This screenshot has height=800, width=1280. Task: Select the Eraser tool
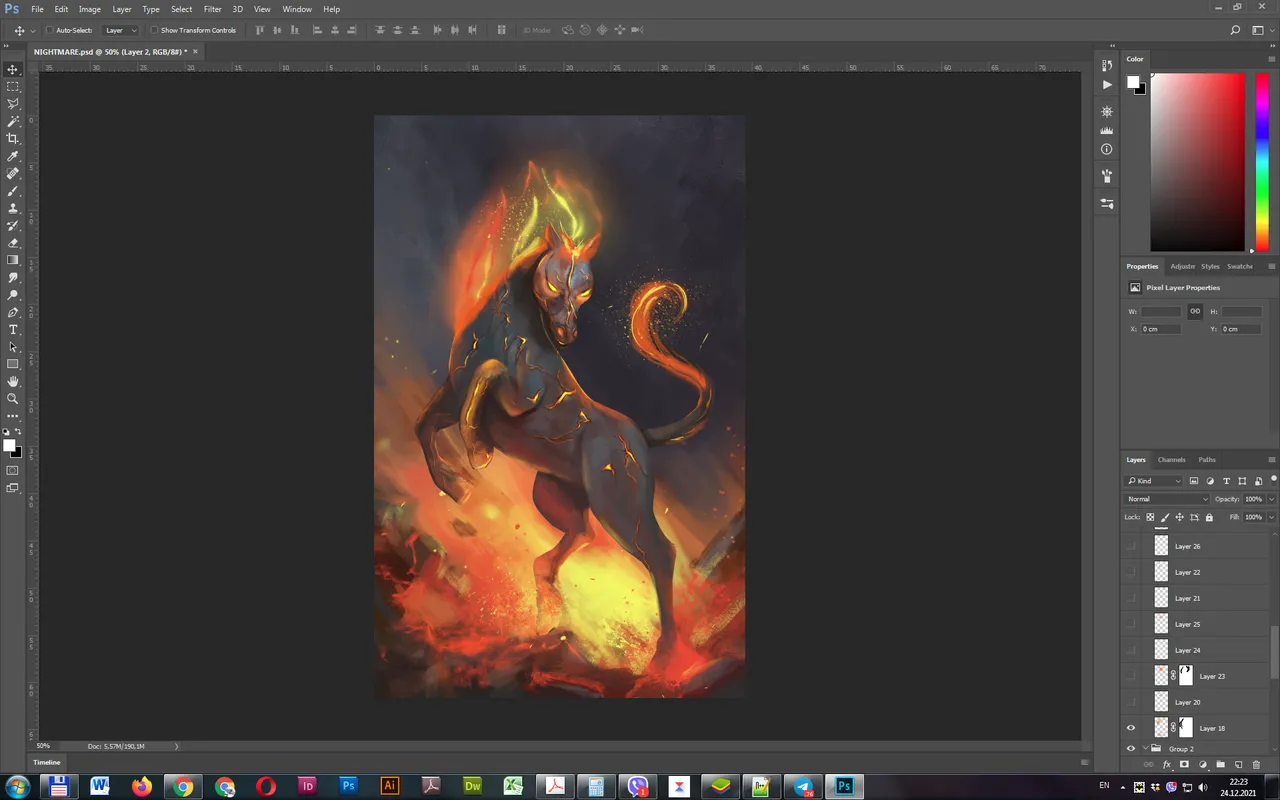pyautogui.click(x=13, y=243)
